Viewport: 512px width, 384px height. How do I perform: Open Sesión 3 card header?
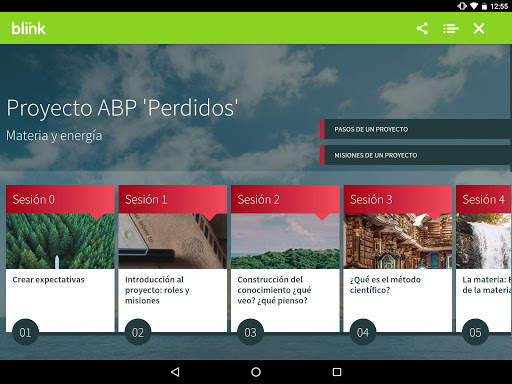(x=398, y=199)
